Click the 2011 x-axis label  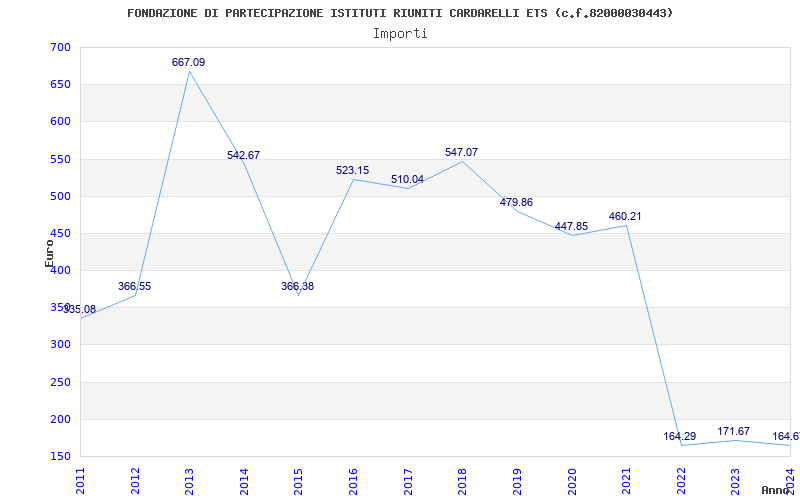click(x=80, y=481)
